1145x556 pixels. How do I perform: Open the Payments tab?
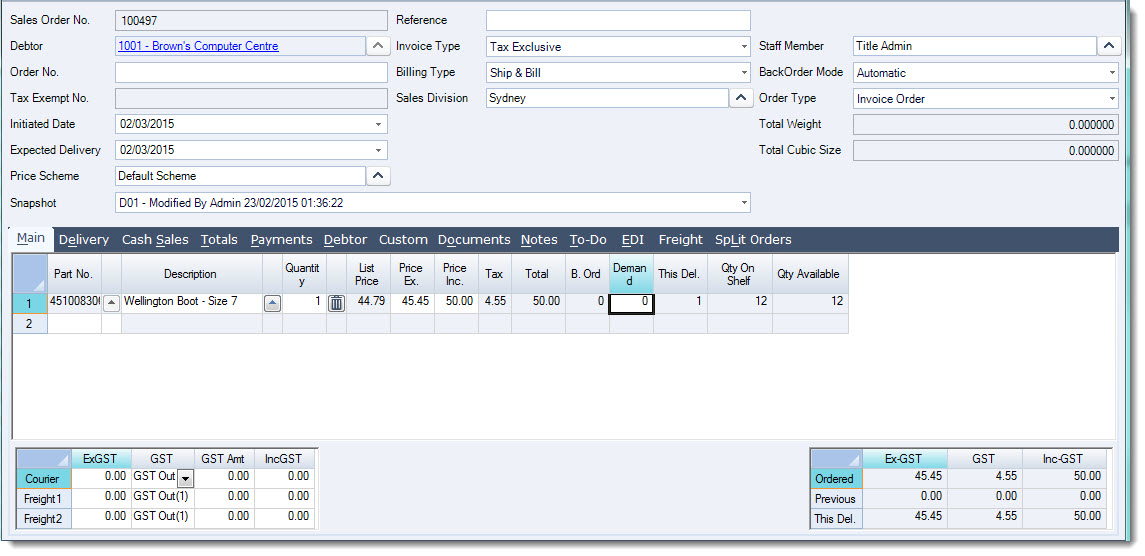[x=281, y=240]
